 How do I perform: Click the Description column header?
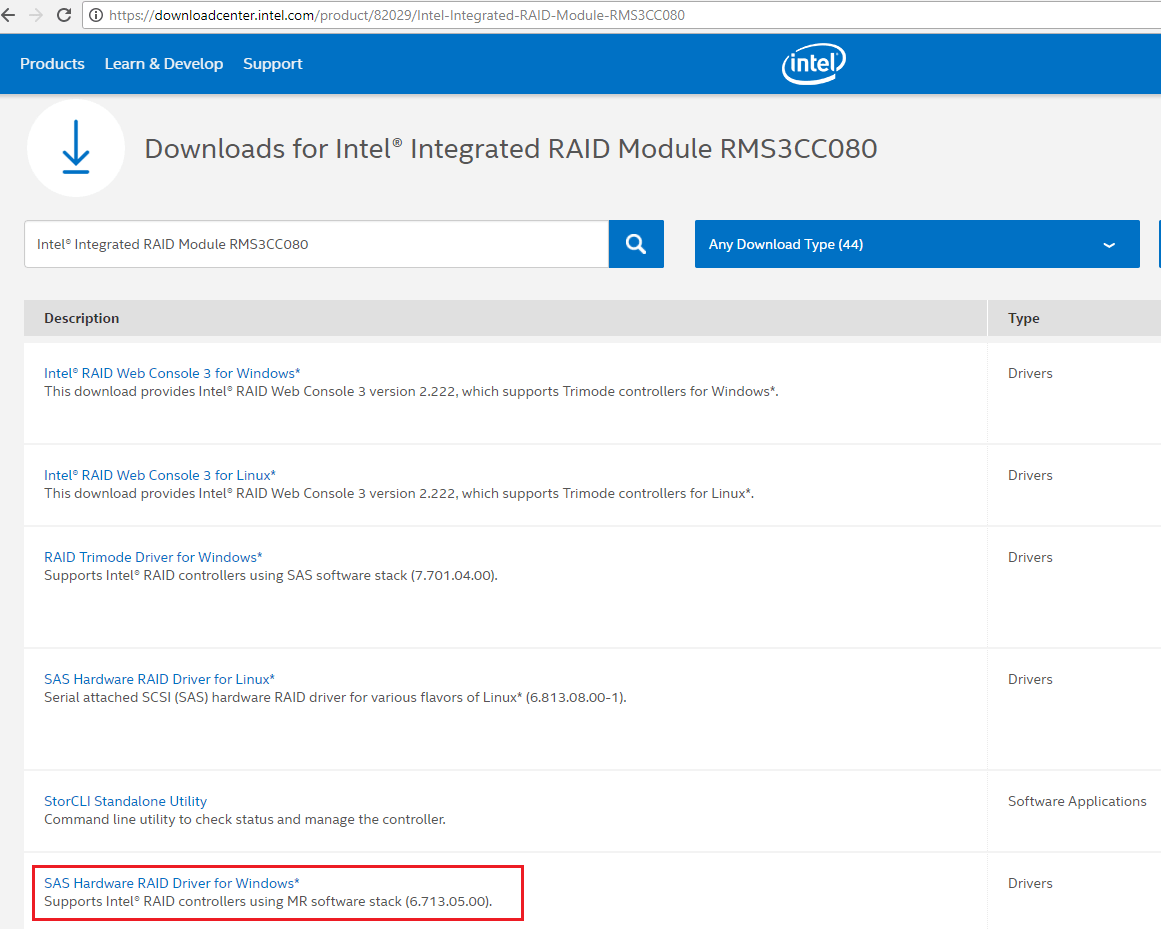pos(81,317)
